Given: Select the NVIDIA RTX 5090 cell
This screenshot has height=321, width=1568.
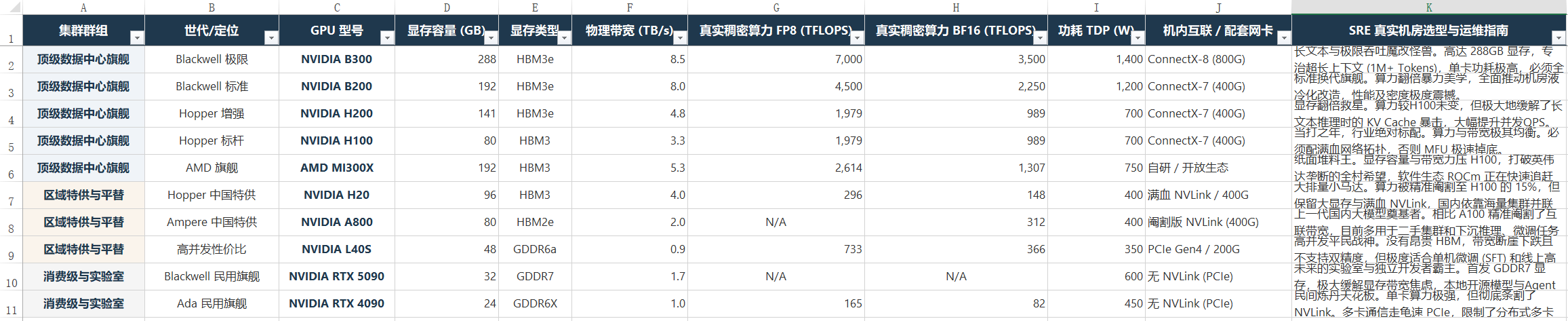Looking at the screenshot, I should pyautogui.click(x=337, y=276).
